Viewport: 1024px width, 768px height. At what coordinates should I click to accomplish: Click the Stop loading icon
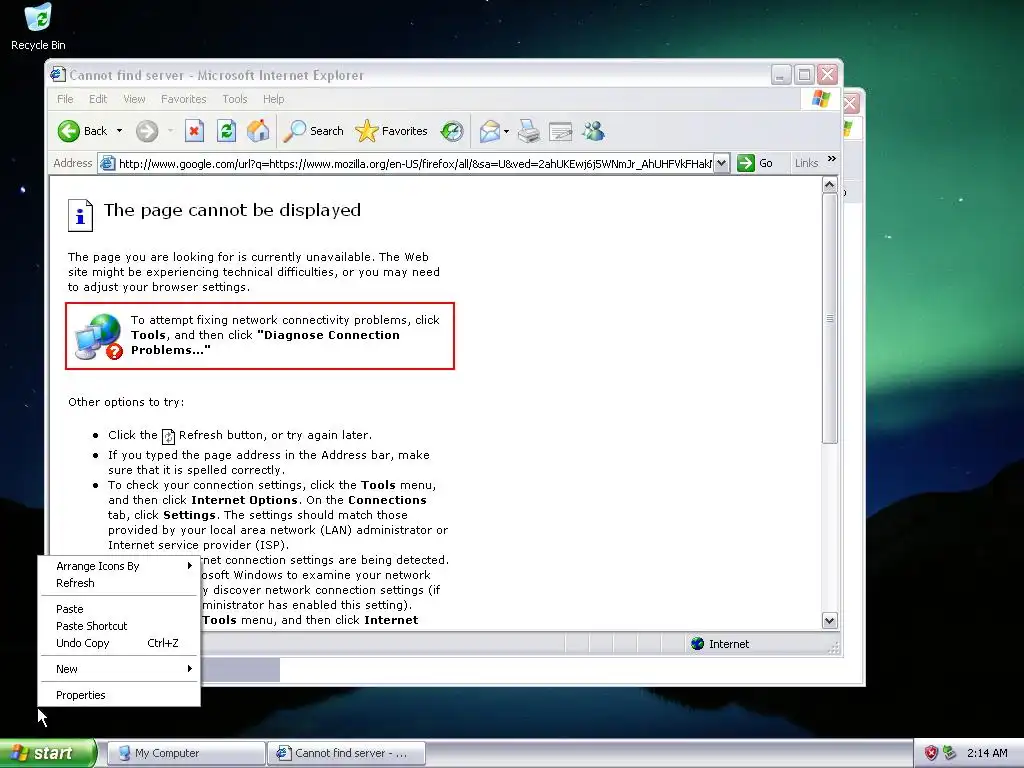pos(194,131)
